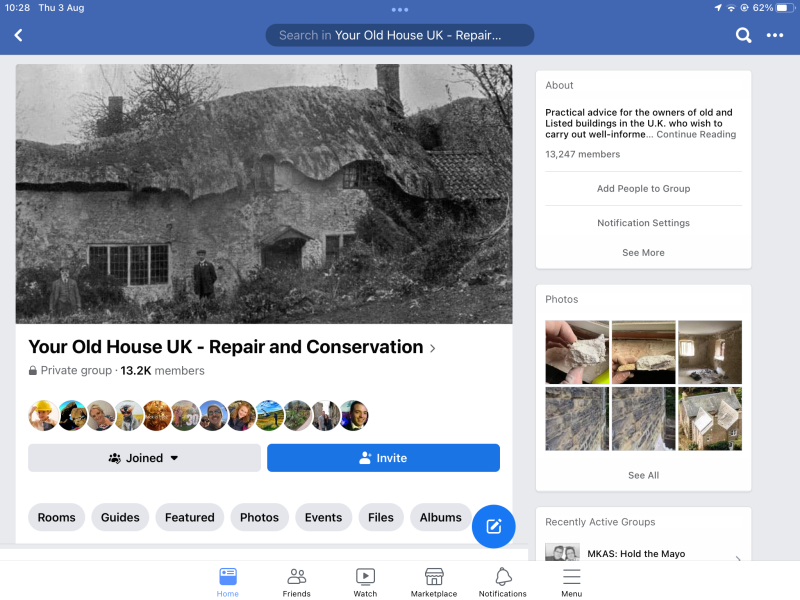Open the Menu tab
This screenshot has height=600, width=800.
tap(571, 583)
